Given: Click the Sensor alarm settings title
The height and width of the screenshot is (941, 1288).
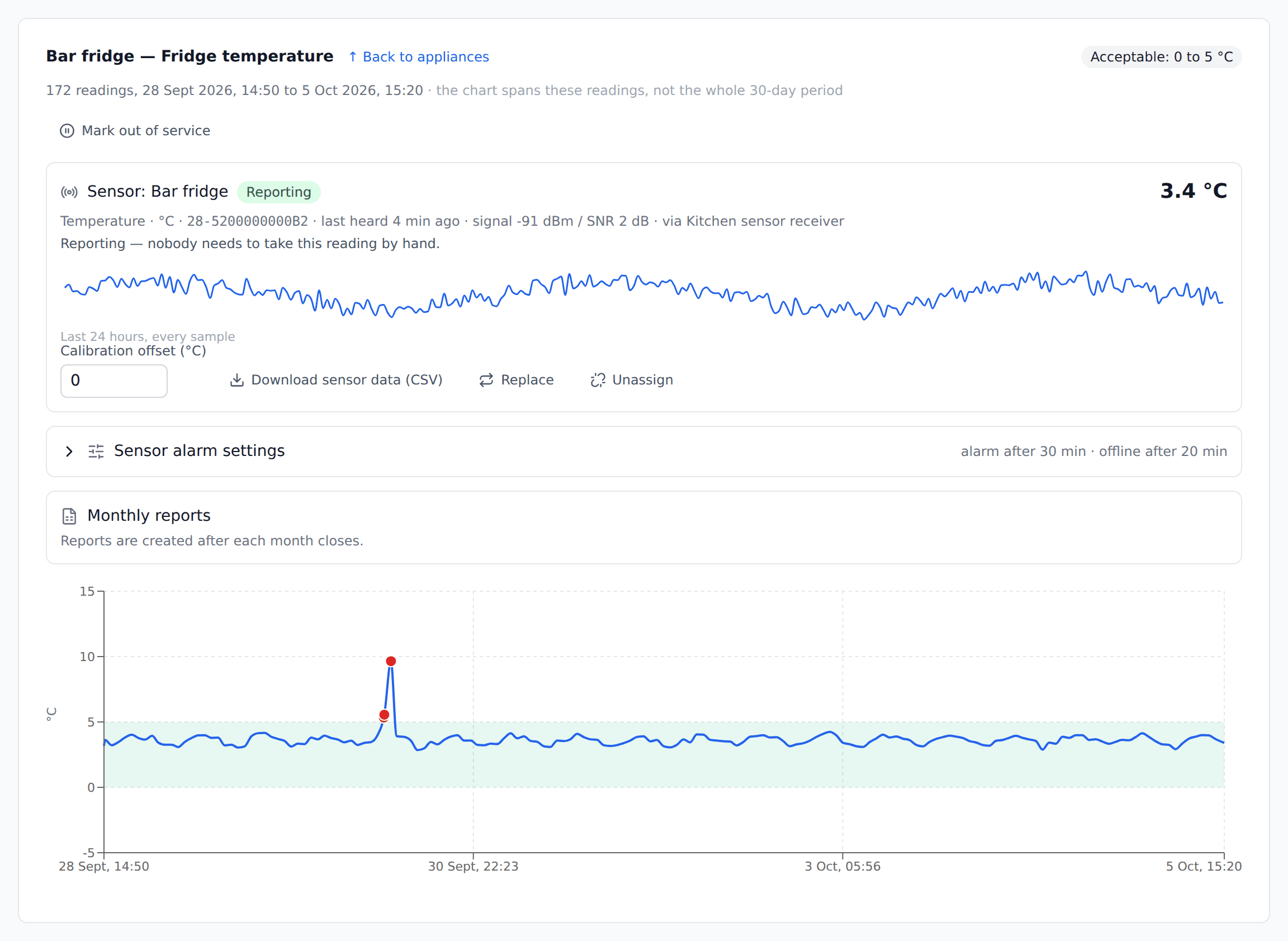Looking at the screenshot, I should 200,451.
